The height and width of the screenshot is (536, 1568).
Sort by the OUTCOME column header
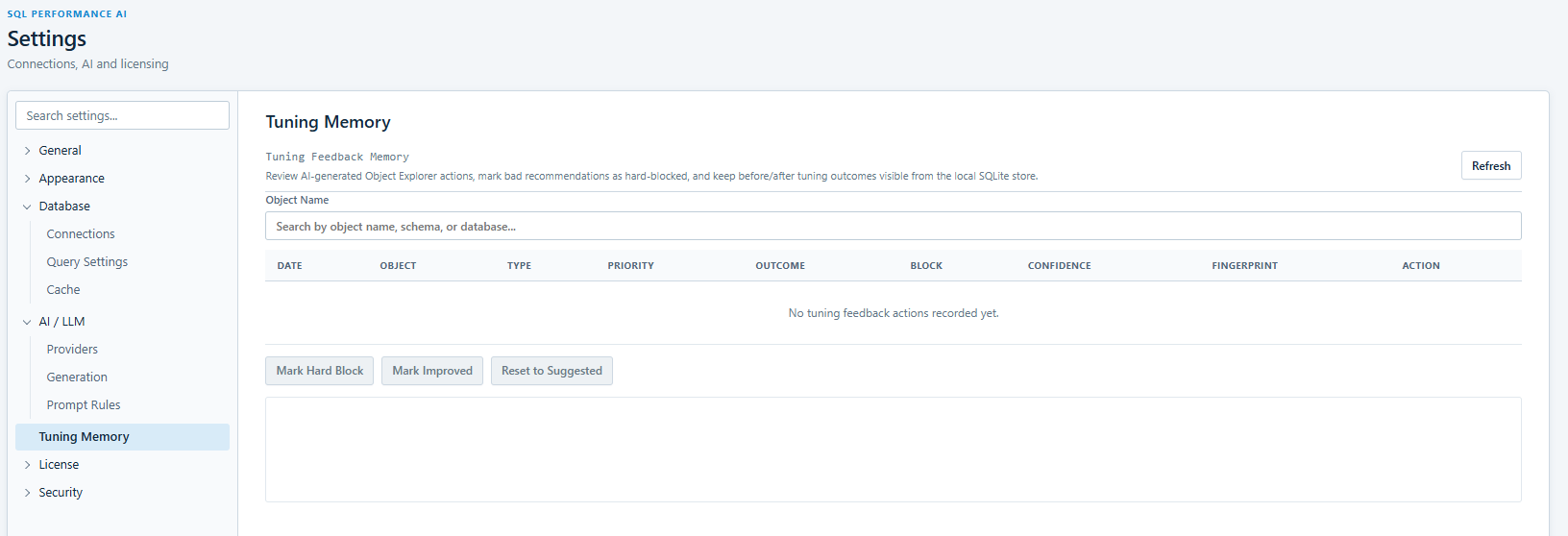pos(780,266)
